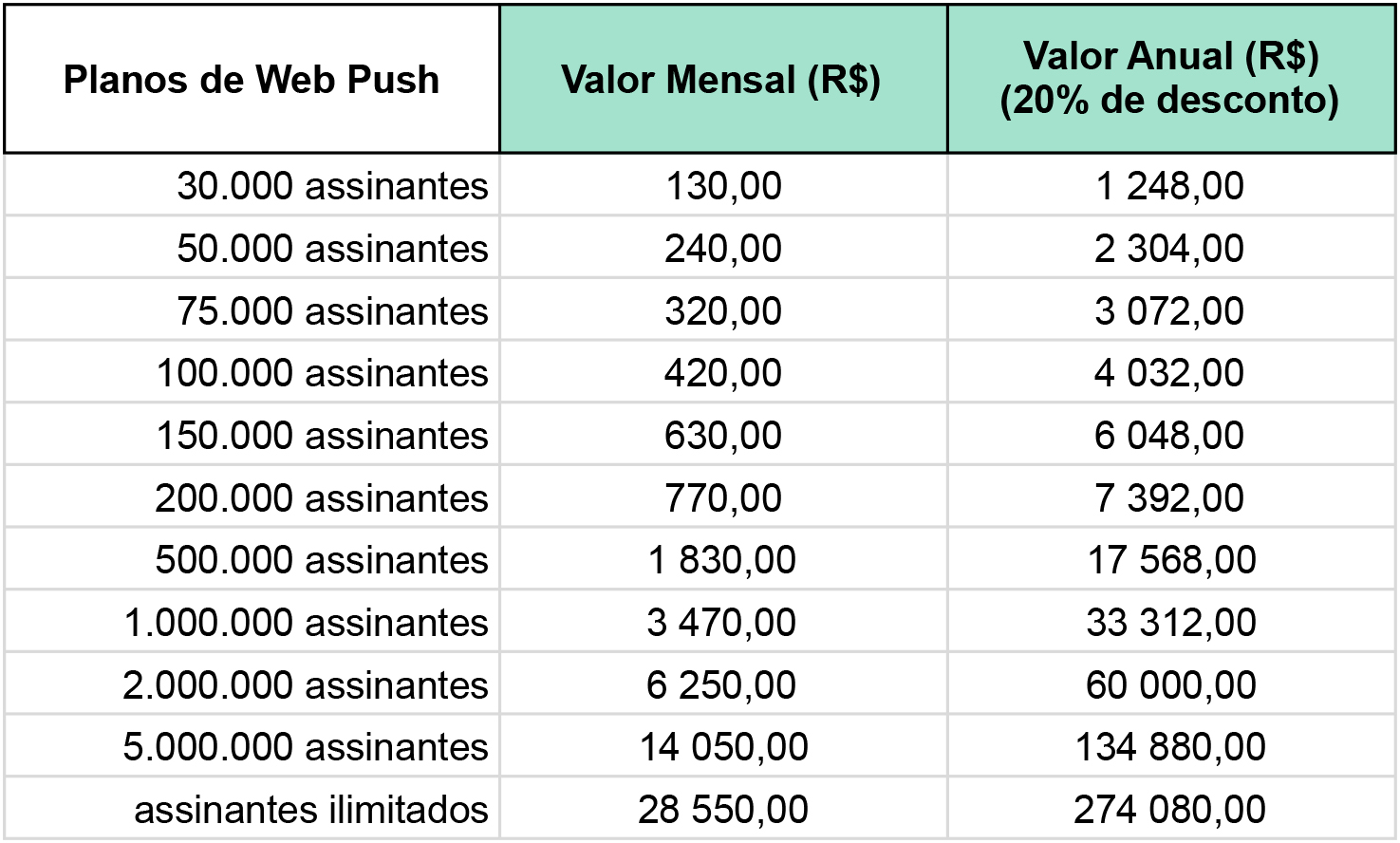Click the 630,00 monthly value cell
The height and width of the screenshot is (843, 1400).
[x=723, y=435]
